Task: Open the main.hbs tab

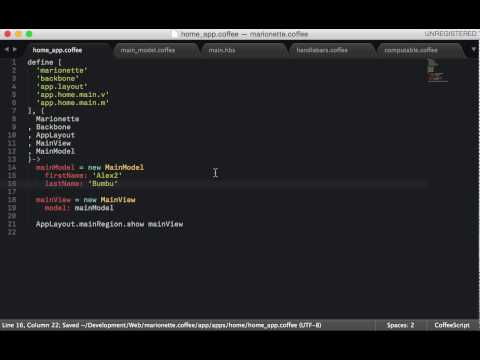Action: coord(222,50)
